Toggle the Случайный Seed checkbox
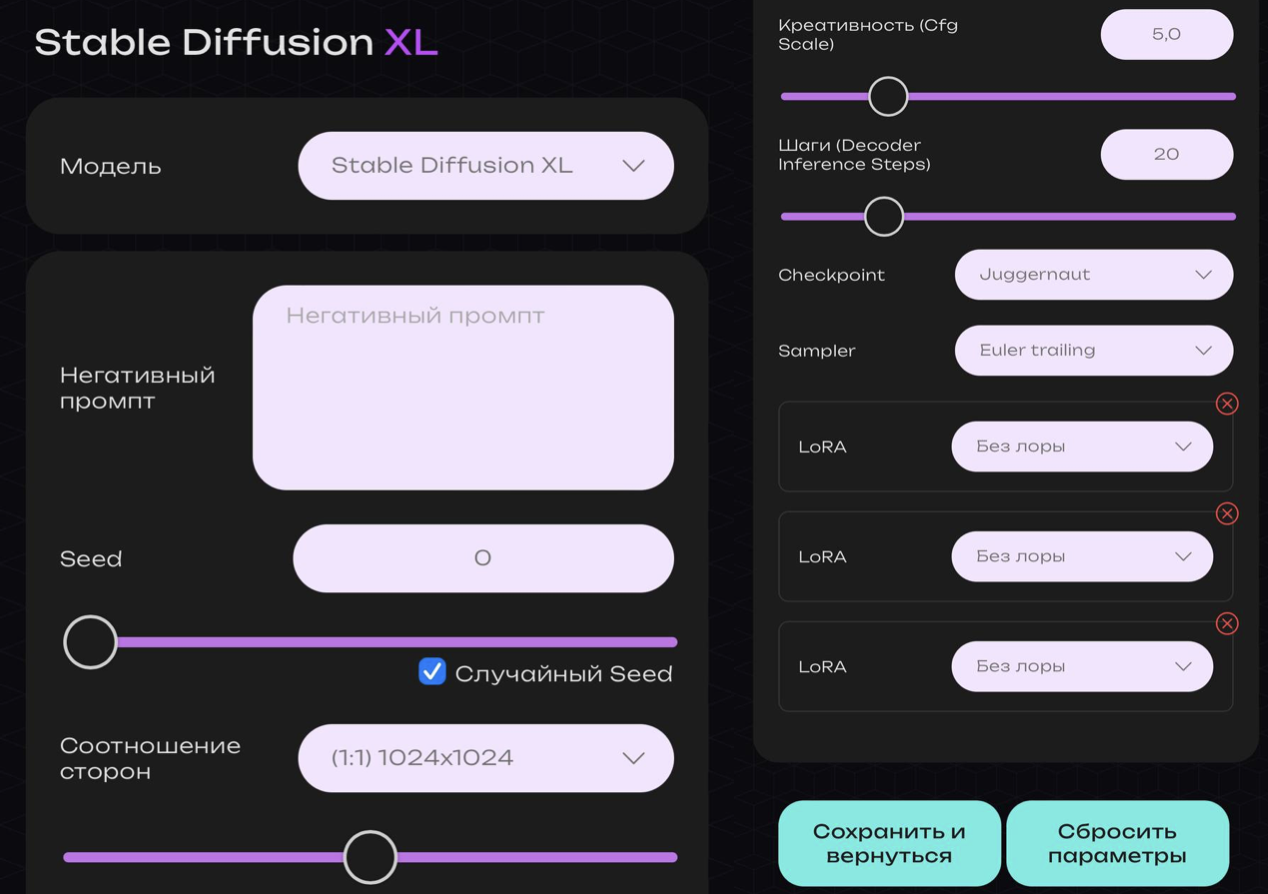Screen dimensions: 1268x894 (432, 672)
